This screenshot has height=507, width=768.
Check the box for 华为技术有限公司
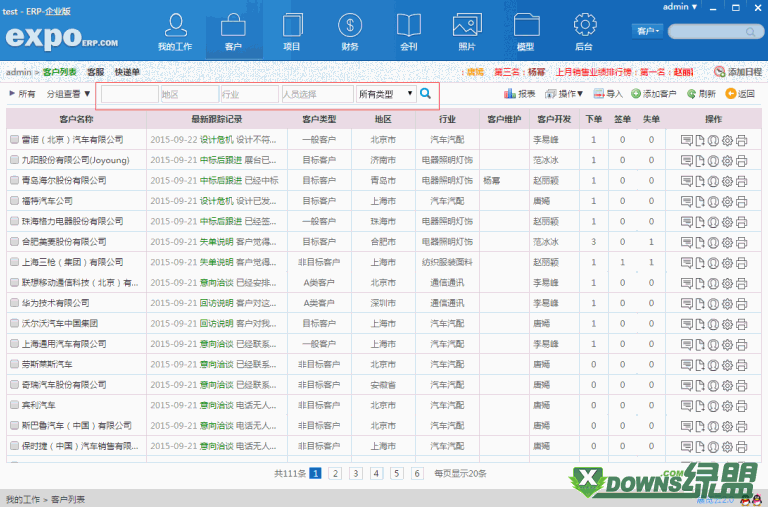14,303
